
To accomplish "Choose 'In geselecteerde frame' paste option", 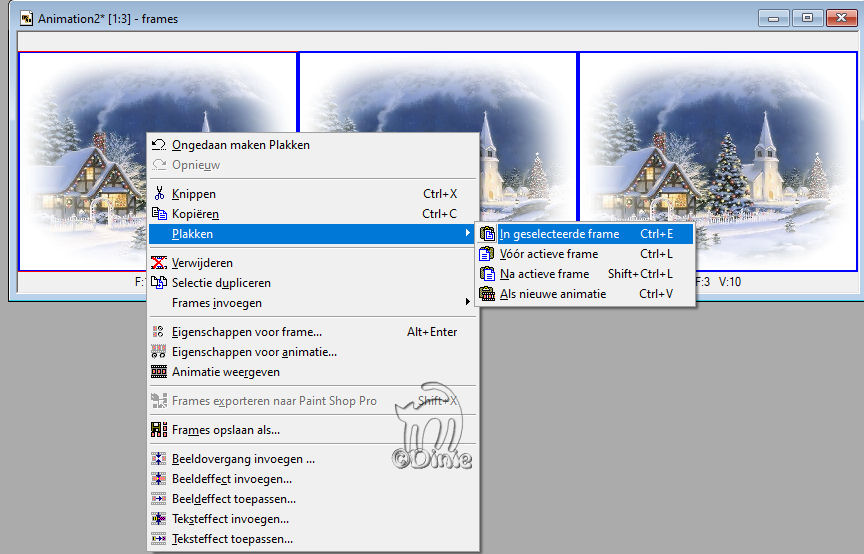I will 559,234.
